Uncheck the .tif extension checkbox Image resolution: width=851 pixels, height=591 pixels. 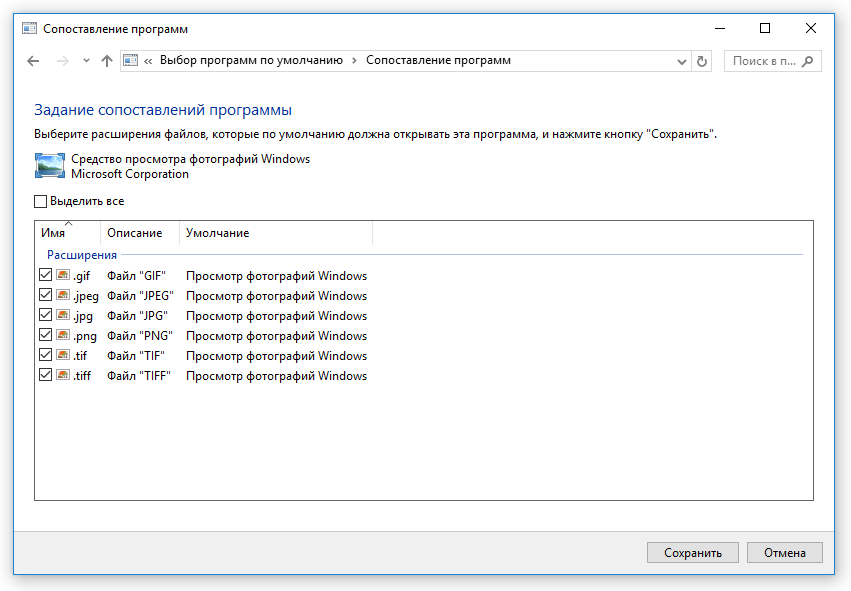tap(45, 356)
